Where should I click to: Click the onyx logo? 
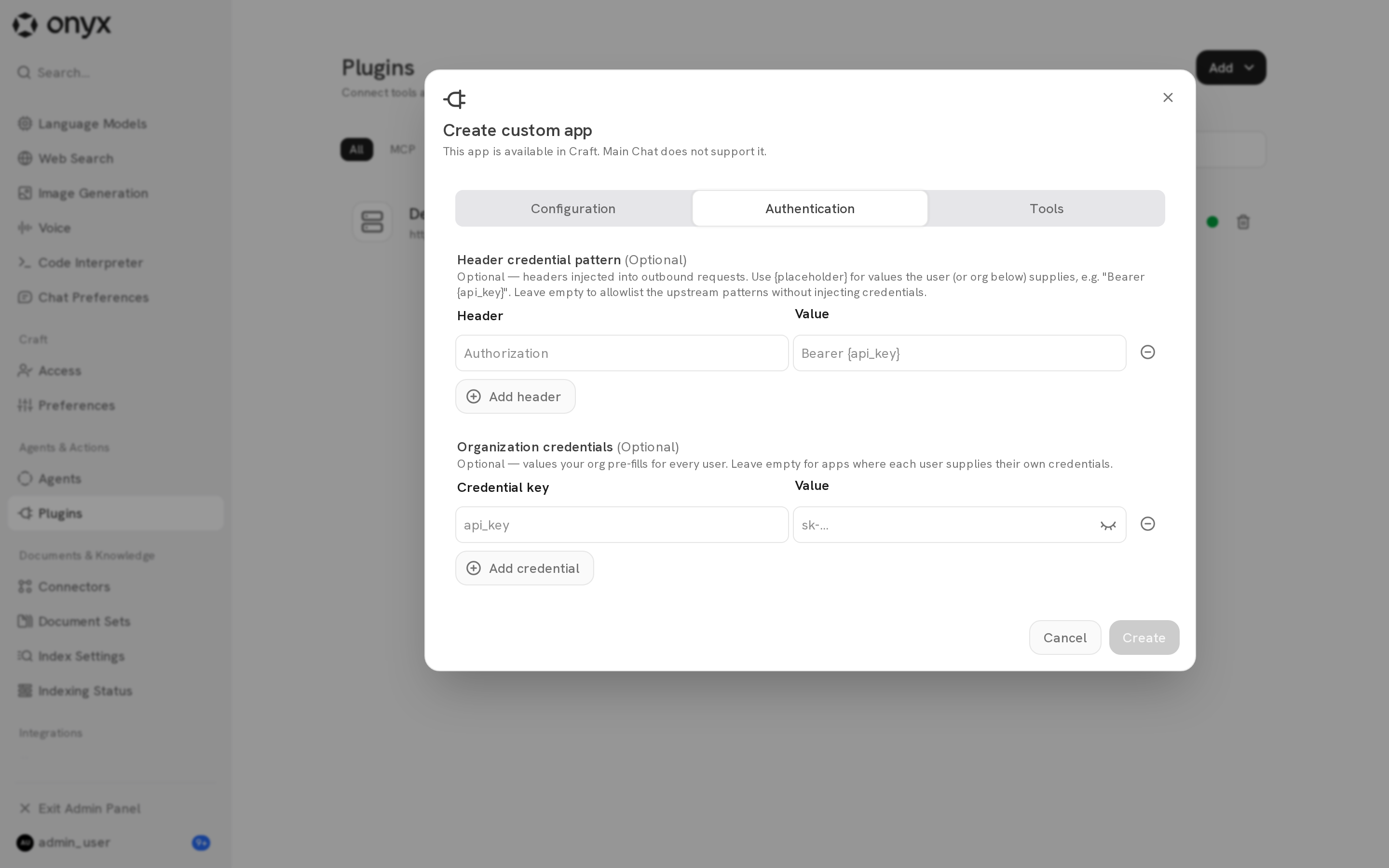62,25
